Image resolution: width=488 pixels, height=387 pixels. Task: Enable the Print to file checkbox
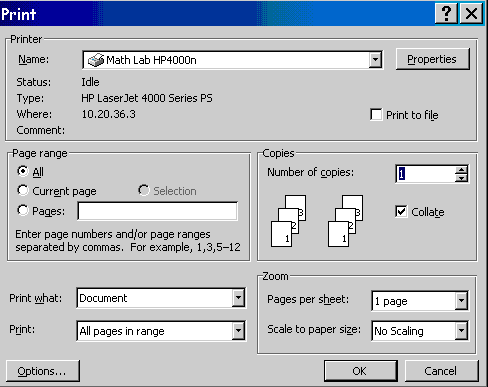(x=376, y=115)
